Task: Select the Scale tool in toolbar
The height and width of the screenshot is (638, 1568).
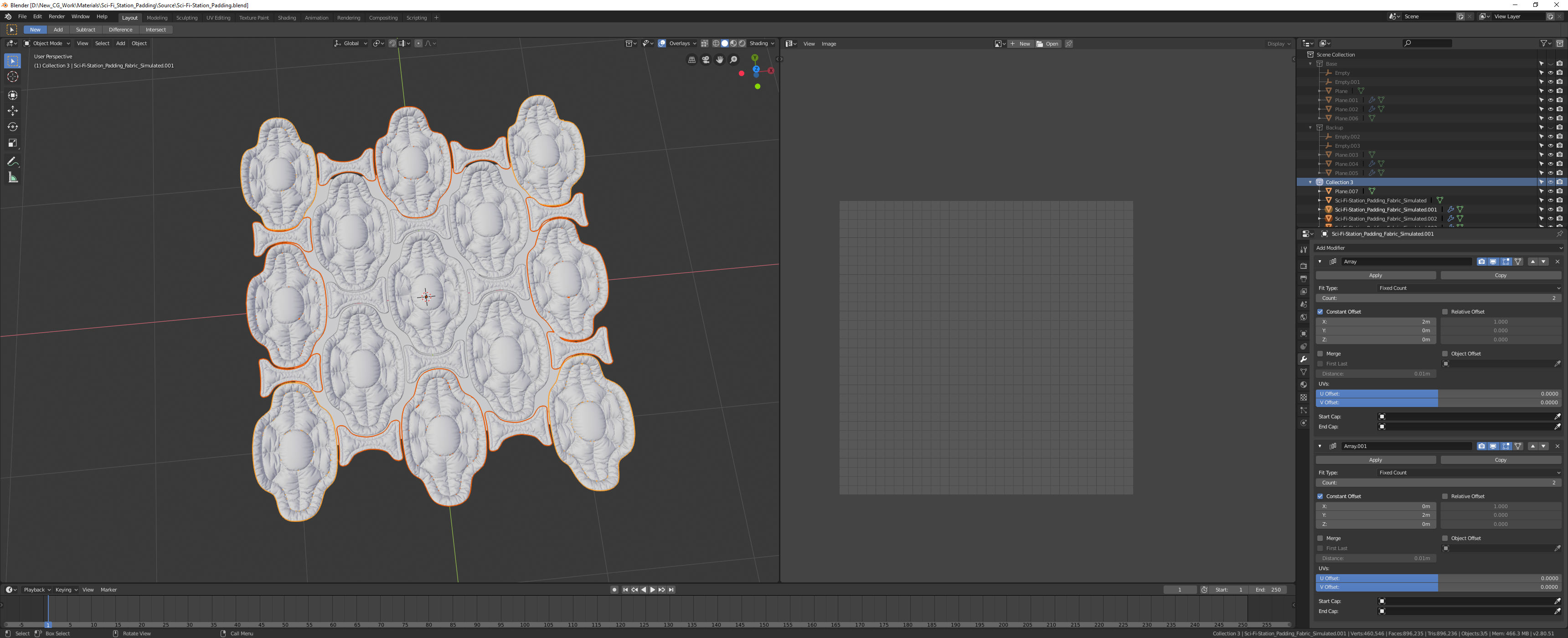Action: pos(13,143)
